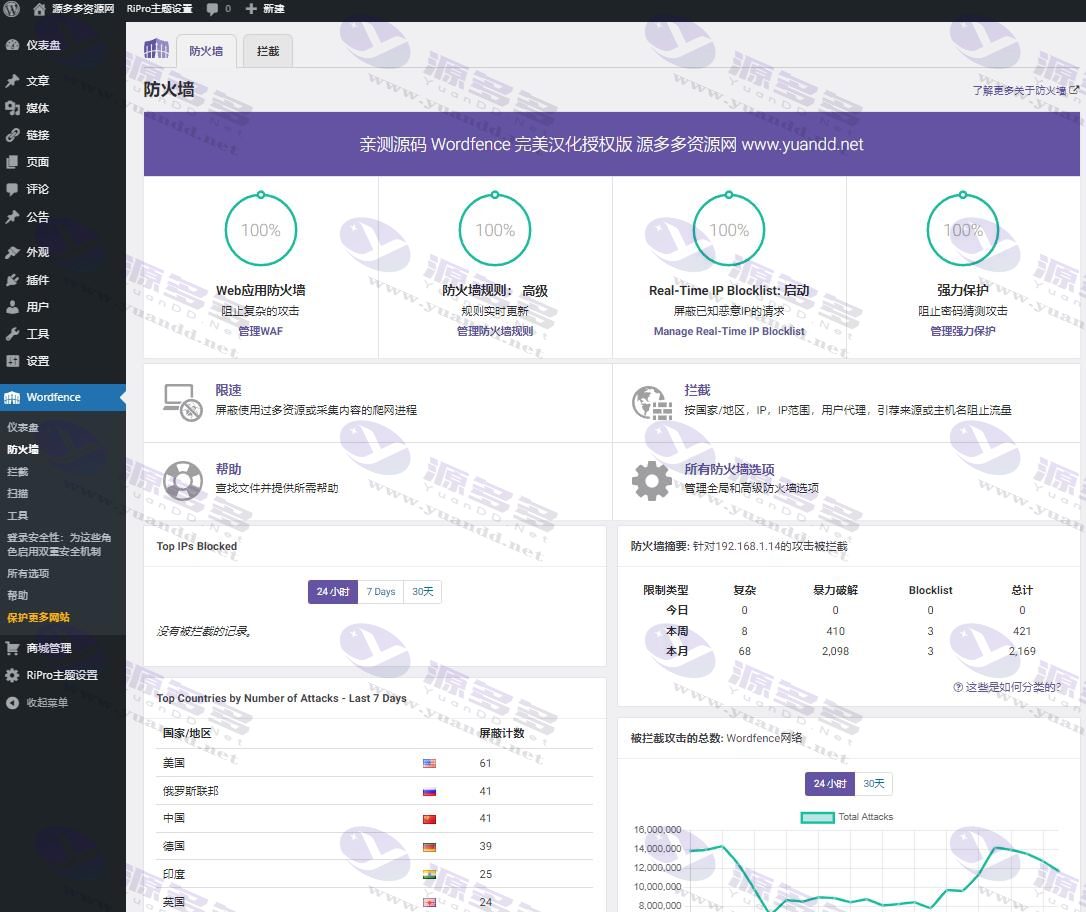Screen dimensions: 1086x912
Task: Click the 插件 plugin icon
Action: pos(12,280)
